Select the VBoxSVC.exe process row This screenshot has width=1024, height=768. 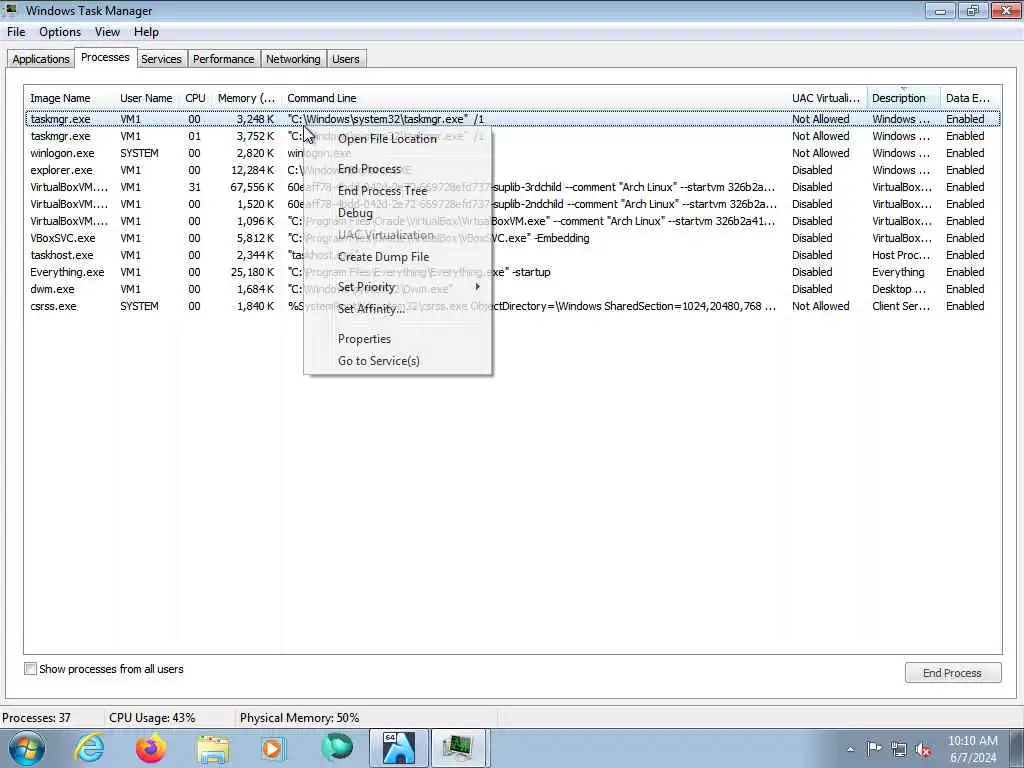point(513,238)
